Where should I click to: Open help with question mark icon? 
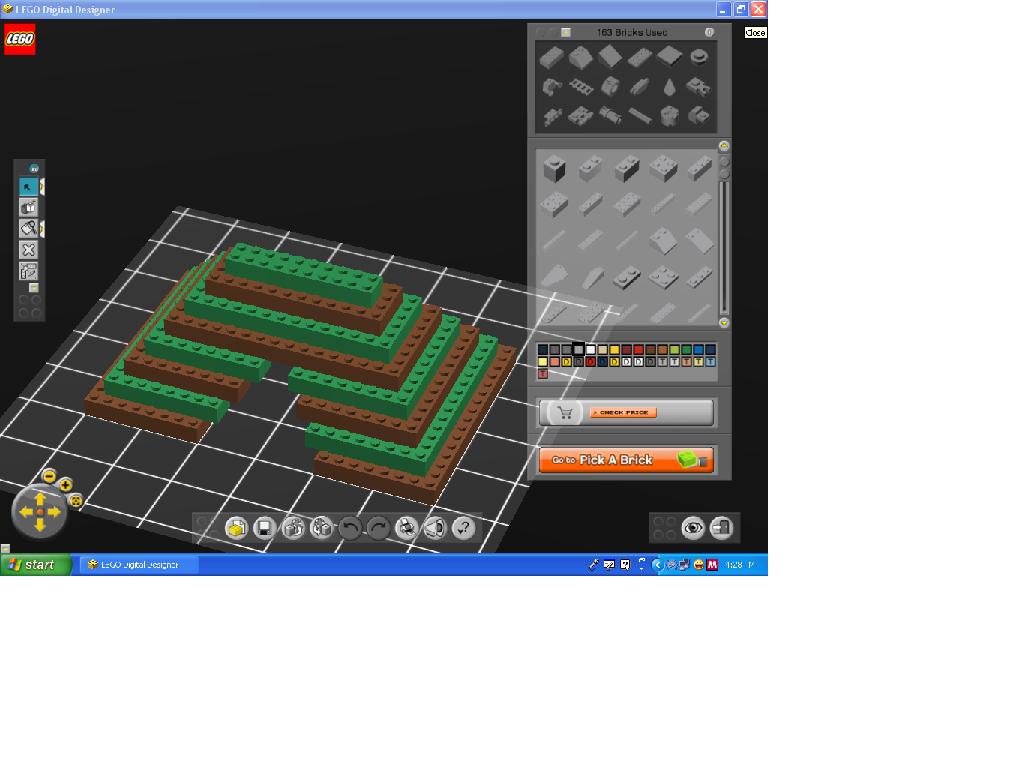464,528
